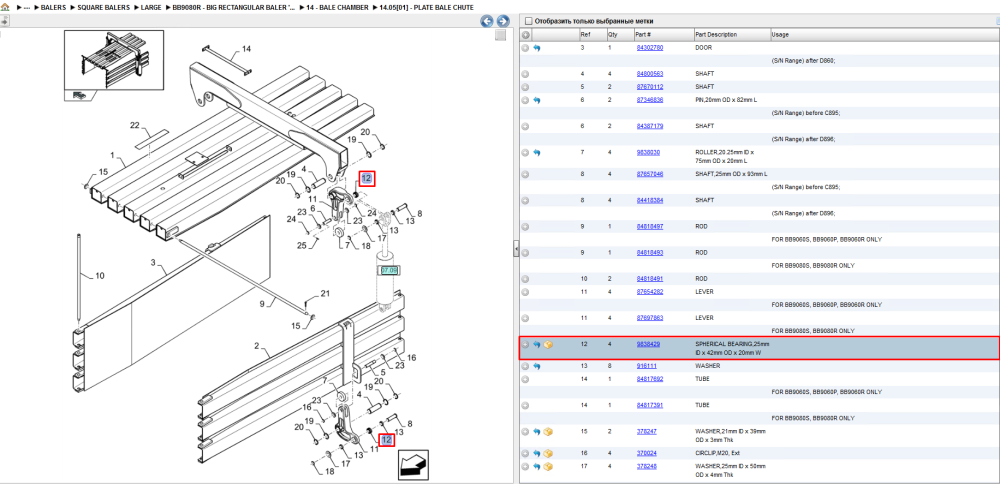This screenshot has width=1000, height=484.
Task: Click the baler overview thumbnail image
Action: pyautogui.click(x=114, y=61)
